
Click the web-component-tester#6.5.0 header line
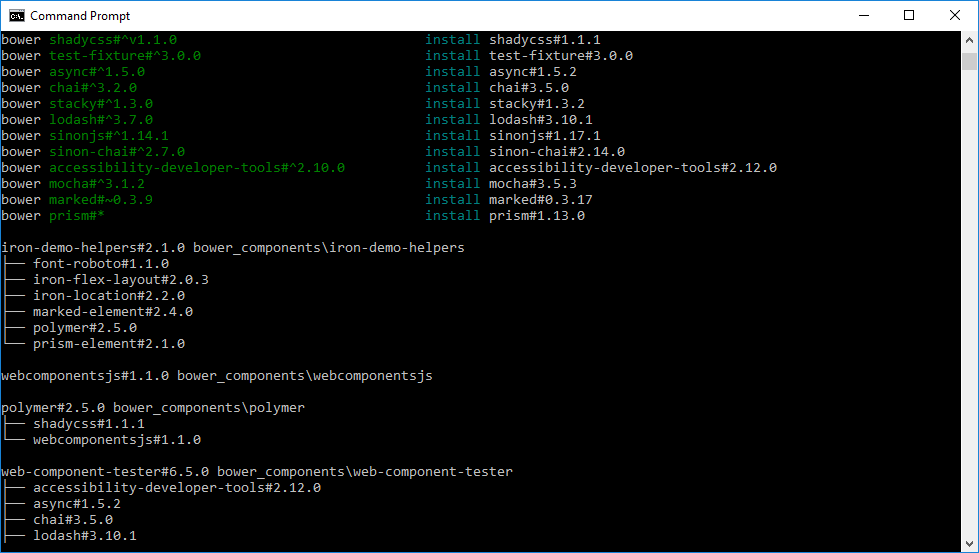(x=256, y=472)
